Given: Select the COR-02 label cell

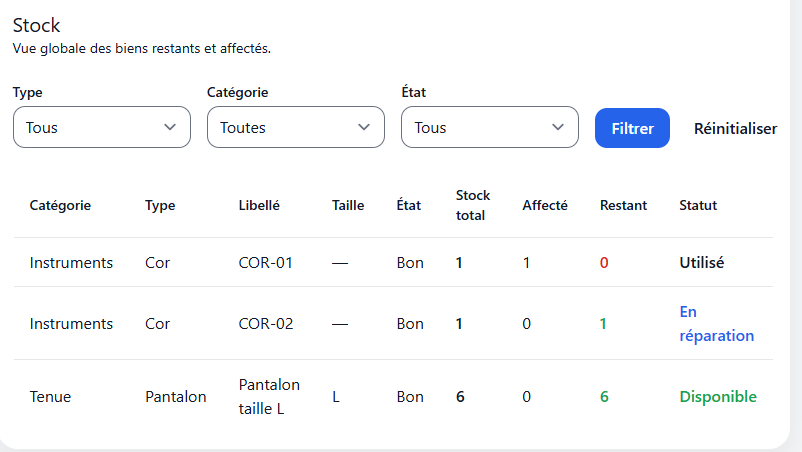Looking at the screenshot, I should (x=266, y=324).
